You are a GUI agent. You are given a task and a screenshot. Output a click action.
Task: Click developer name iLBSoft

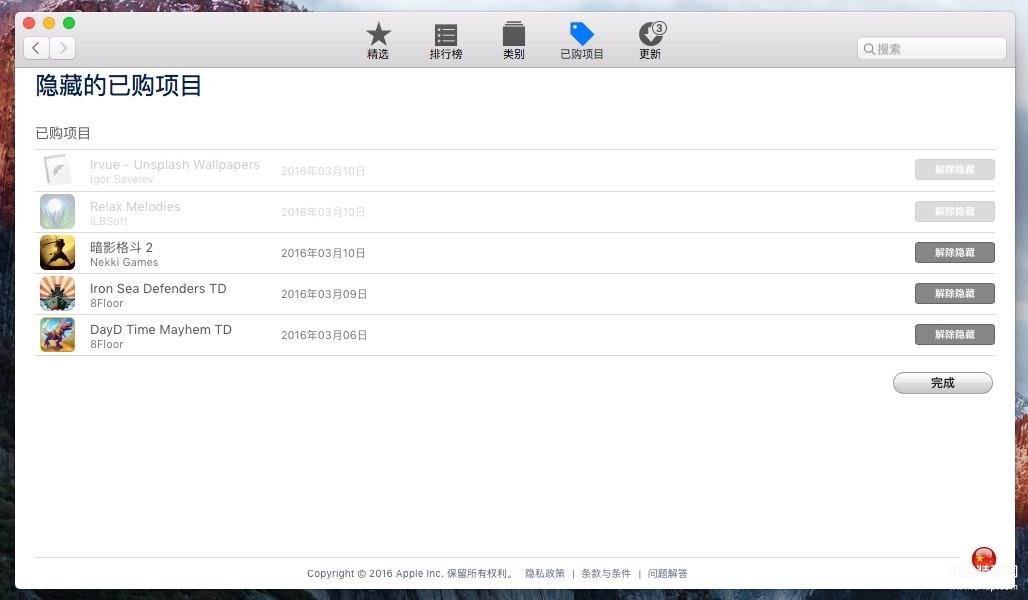(x=108, y=221)
